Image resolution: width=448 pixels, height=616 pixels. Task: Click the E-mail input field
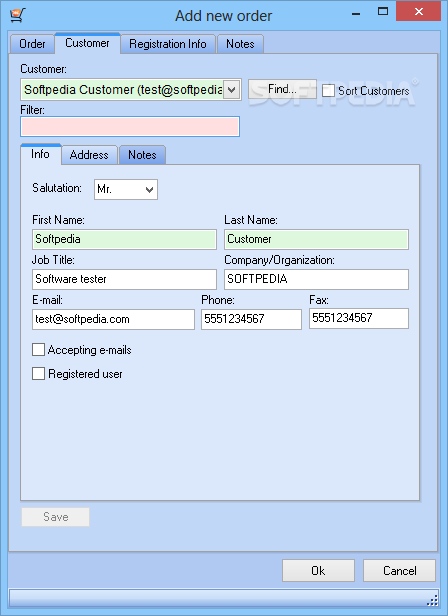[x=113, y=319]
